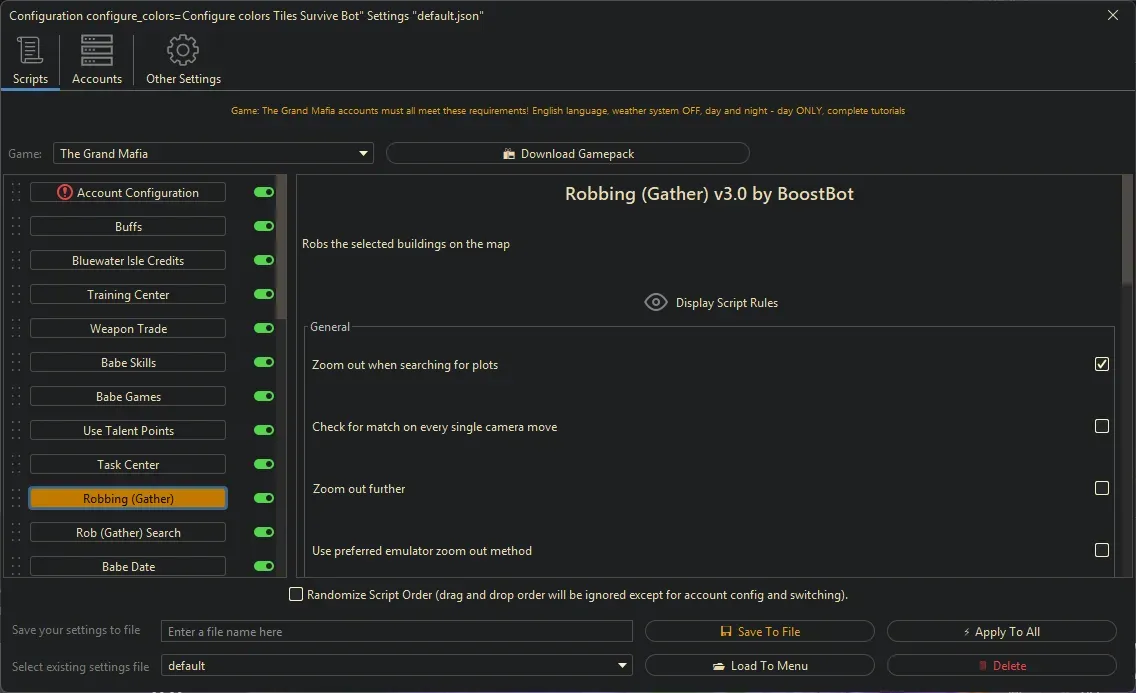Click the drag handle beside Rob (Gather) Search
Image resolution: width=1136 pixels, height=693 pixels.
pyautogui.click(x=15, y=532)
